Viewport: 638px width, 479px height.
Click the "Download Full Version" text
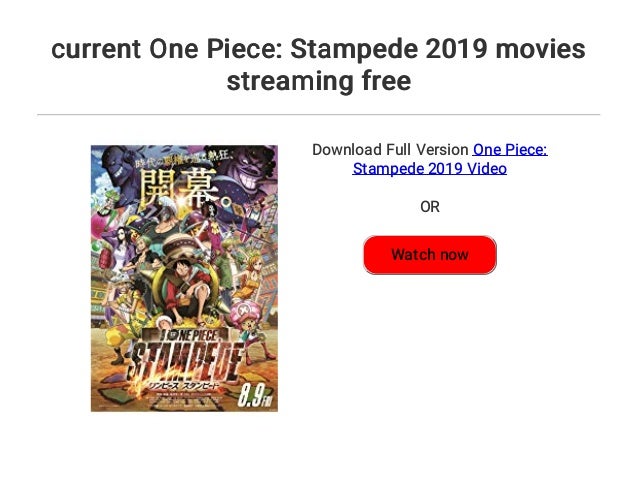pos(390,150)
